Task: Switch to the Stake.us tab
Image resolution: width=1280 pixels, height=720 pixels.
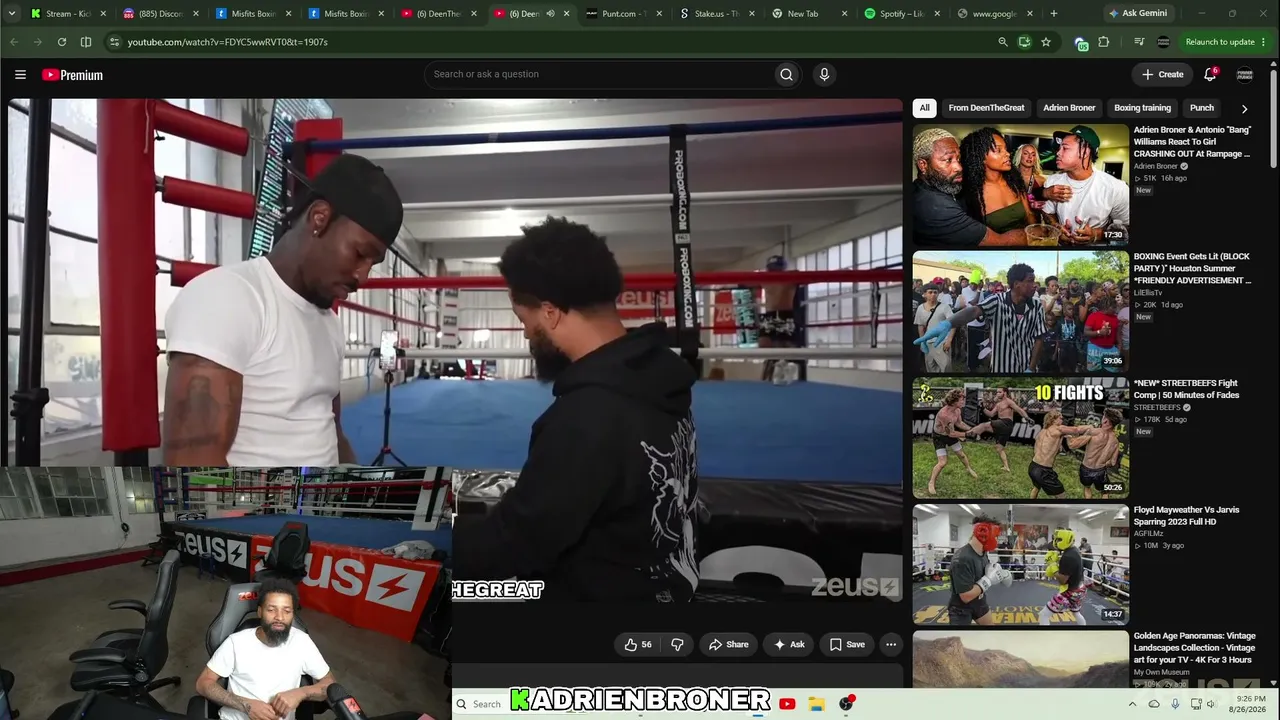Action: [715, 14]
